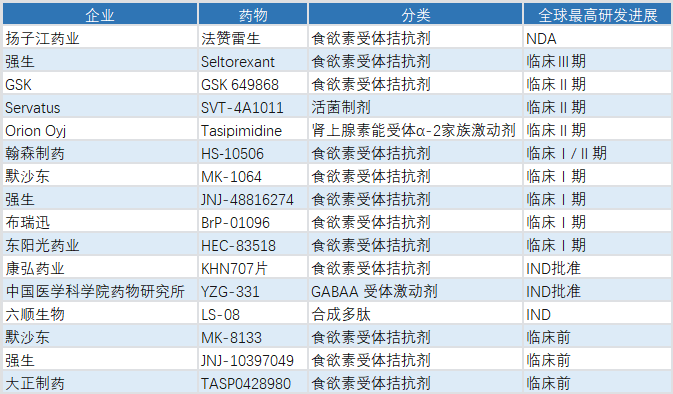Click the 临床 III 期 cell

tap(597, 61)
